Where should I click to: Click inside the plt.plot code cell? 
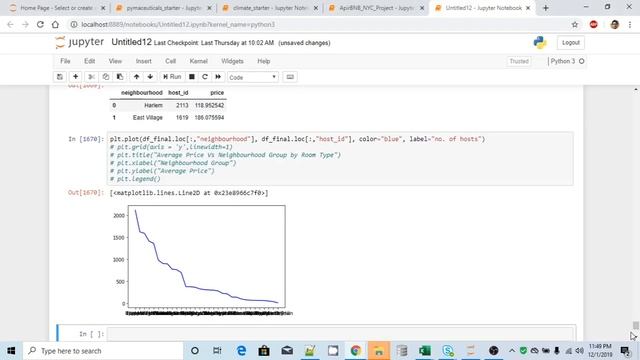coord(340,159)
